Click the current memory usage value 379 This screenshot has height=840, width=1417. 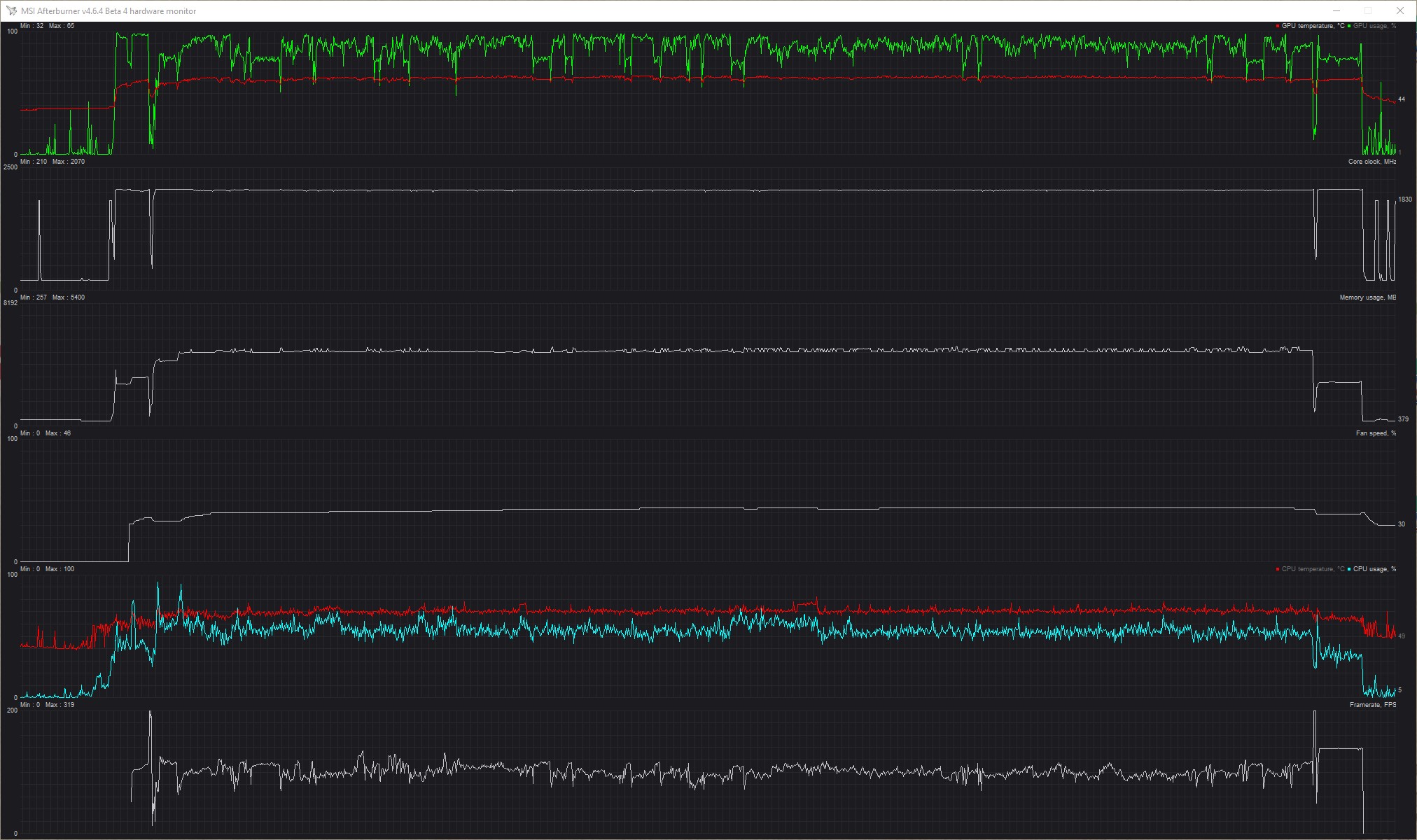point(1403,419)
